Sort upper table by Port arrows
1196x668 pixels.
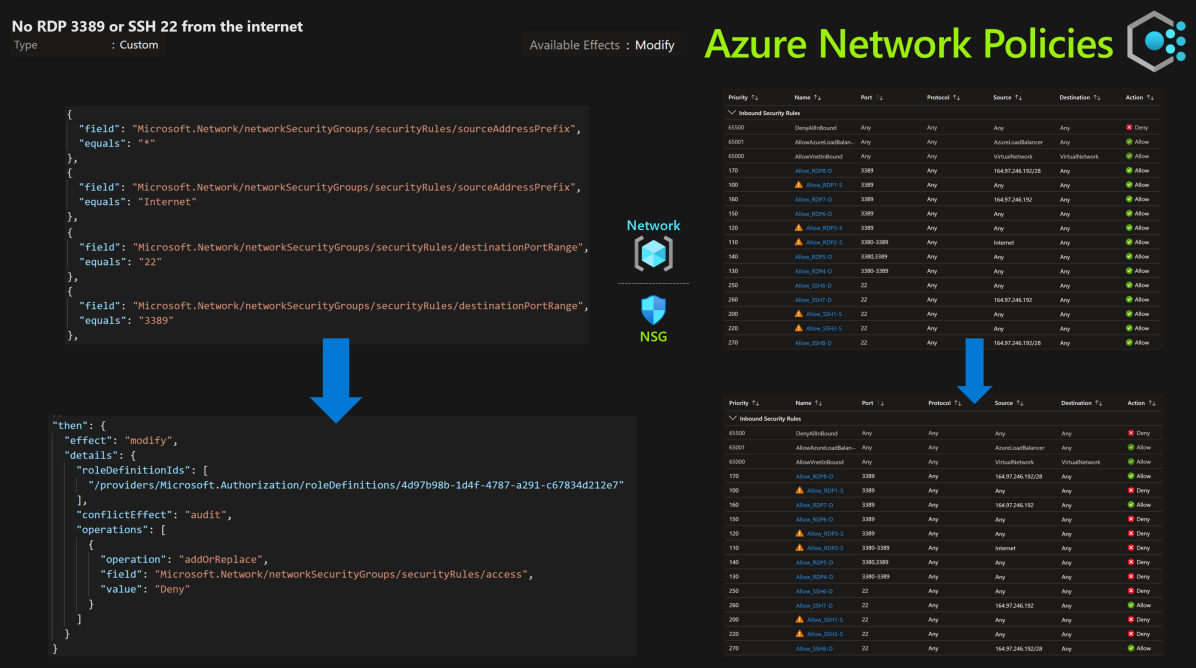879,98
